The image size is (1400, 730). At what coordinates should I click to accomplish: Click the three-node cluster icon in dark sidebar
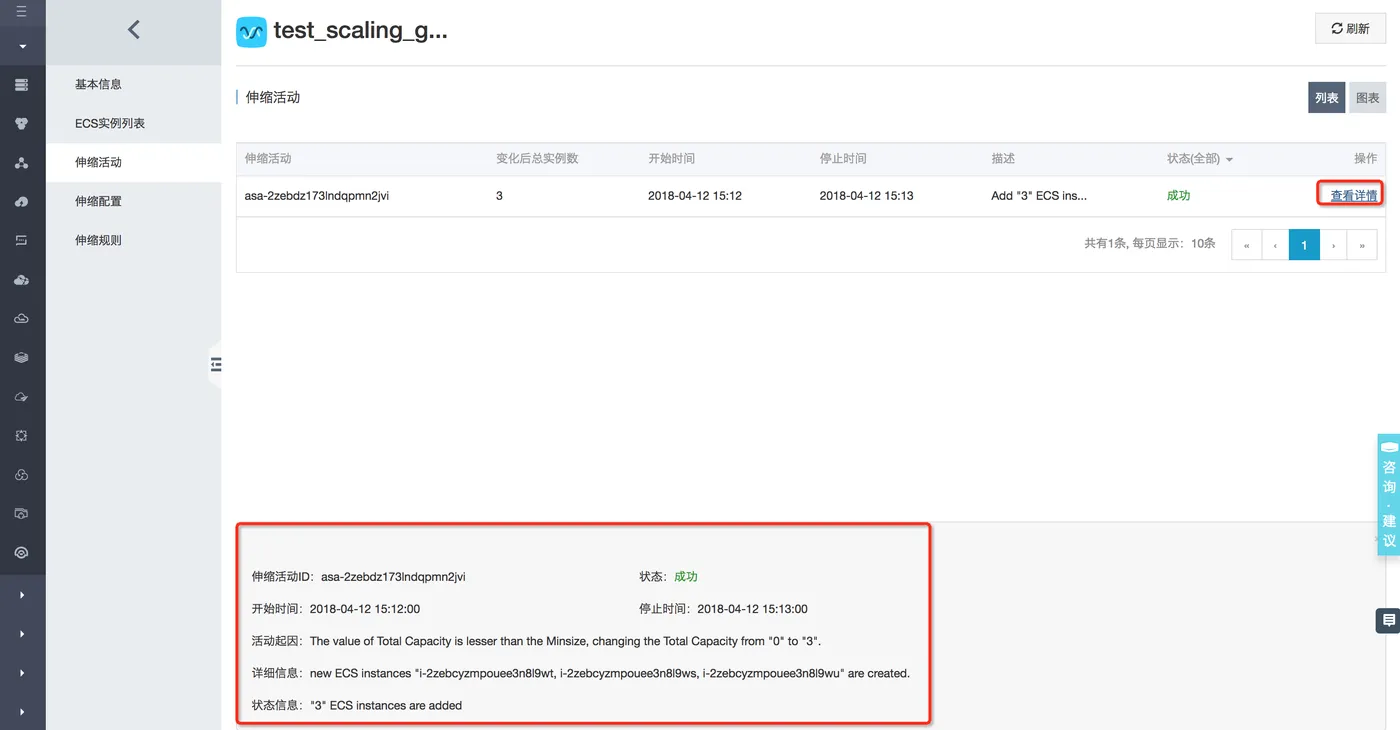coord(22,162)
